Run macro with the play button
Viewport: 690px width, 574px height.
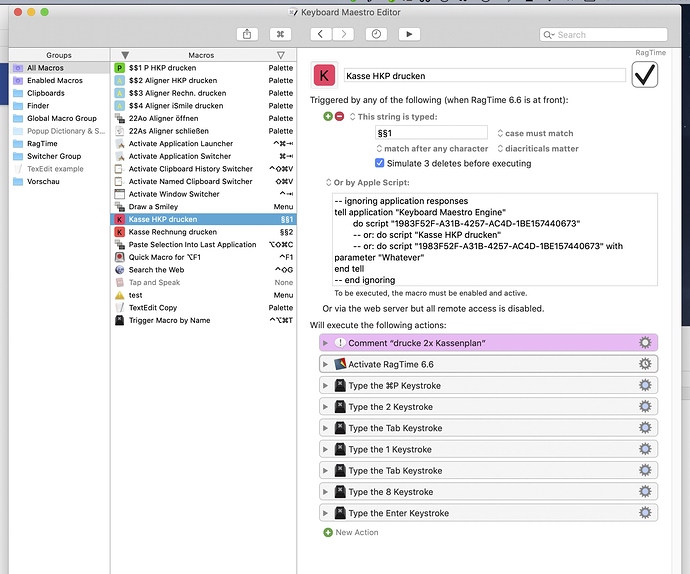pyautogui.click(x=409, y=34)
